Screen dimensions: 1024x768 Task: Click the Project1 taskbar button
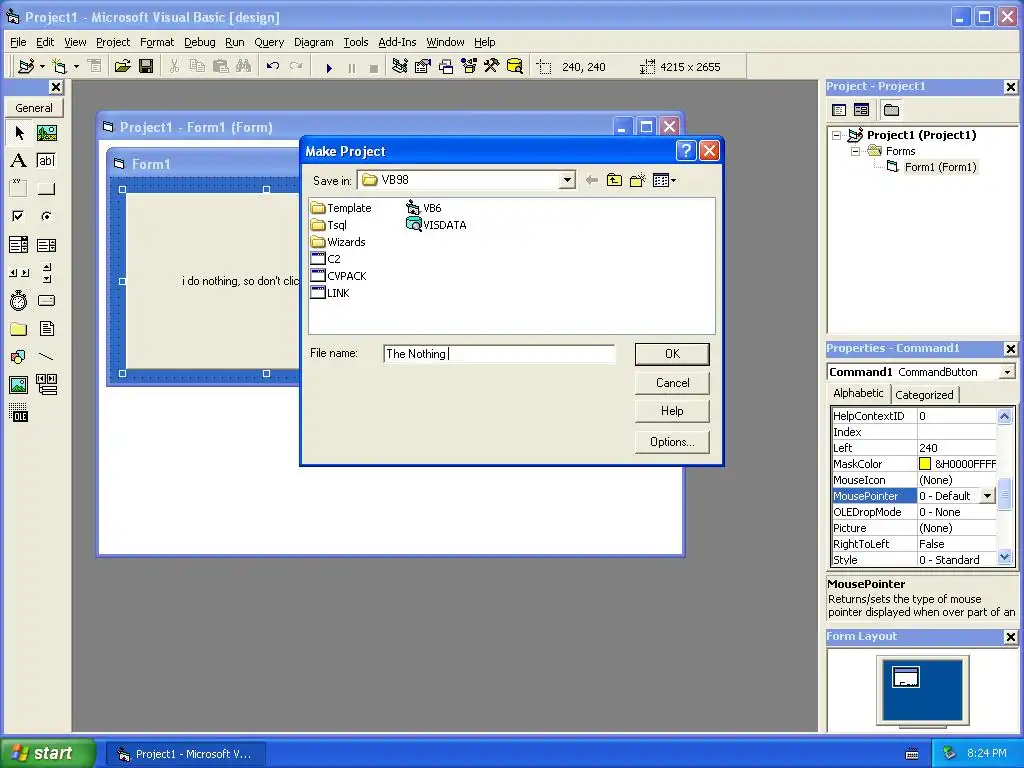coord(185,754)
